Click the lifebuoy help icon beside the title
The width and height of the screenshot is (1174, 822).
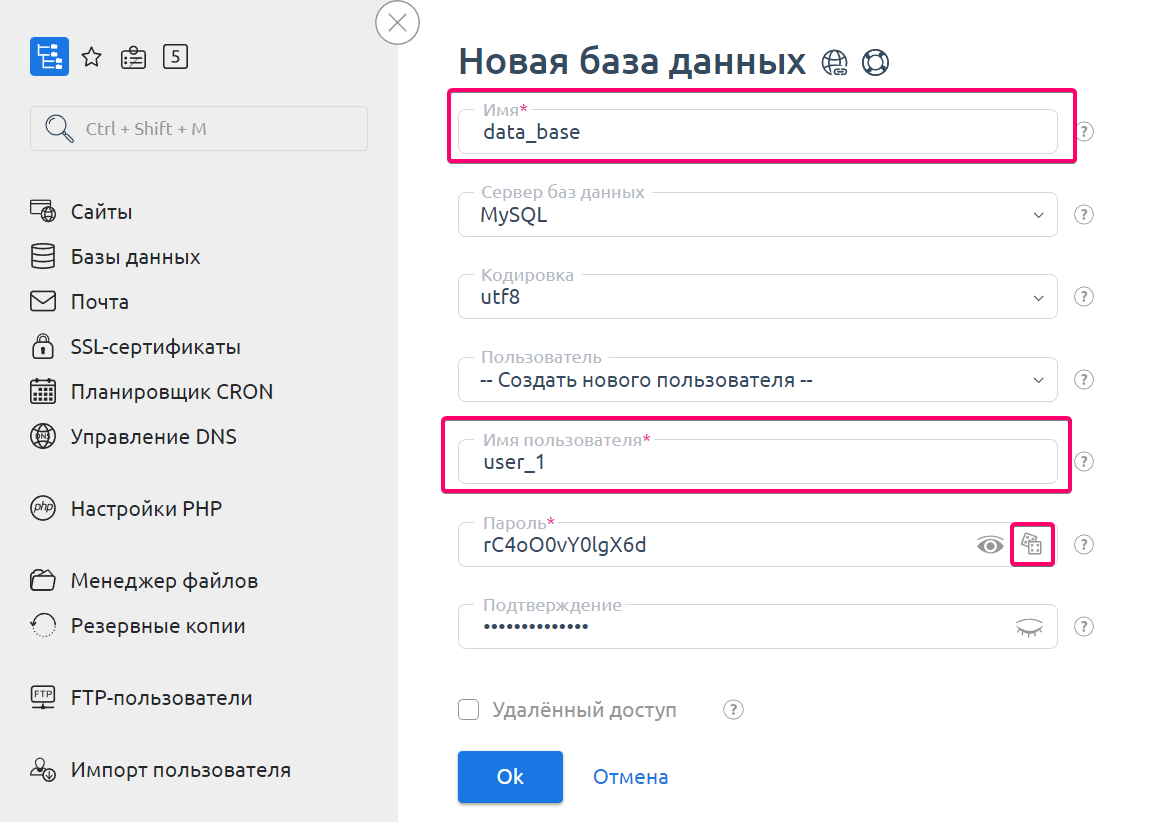[x=876, y=62]
